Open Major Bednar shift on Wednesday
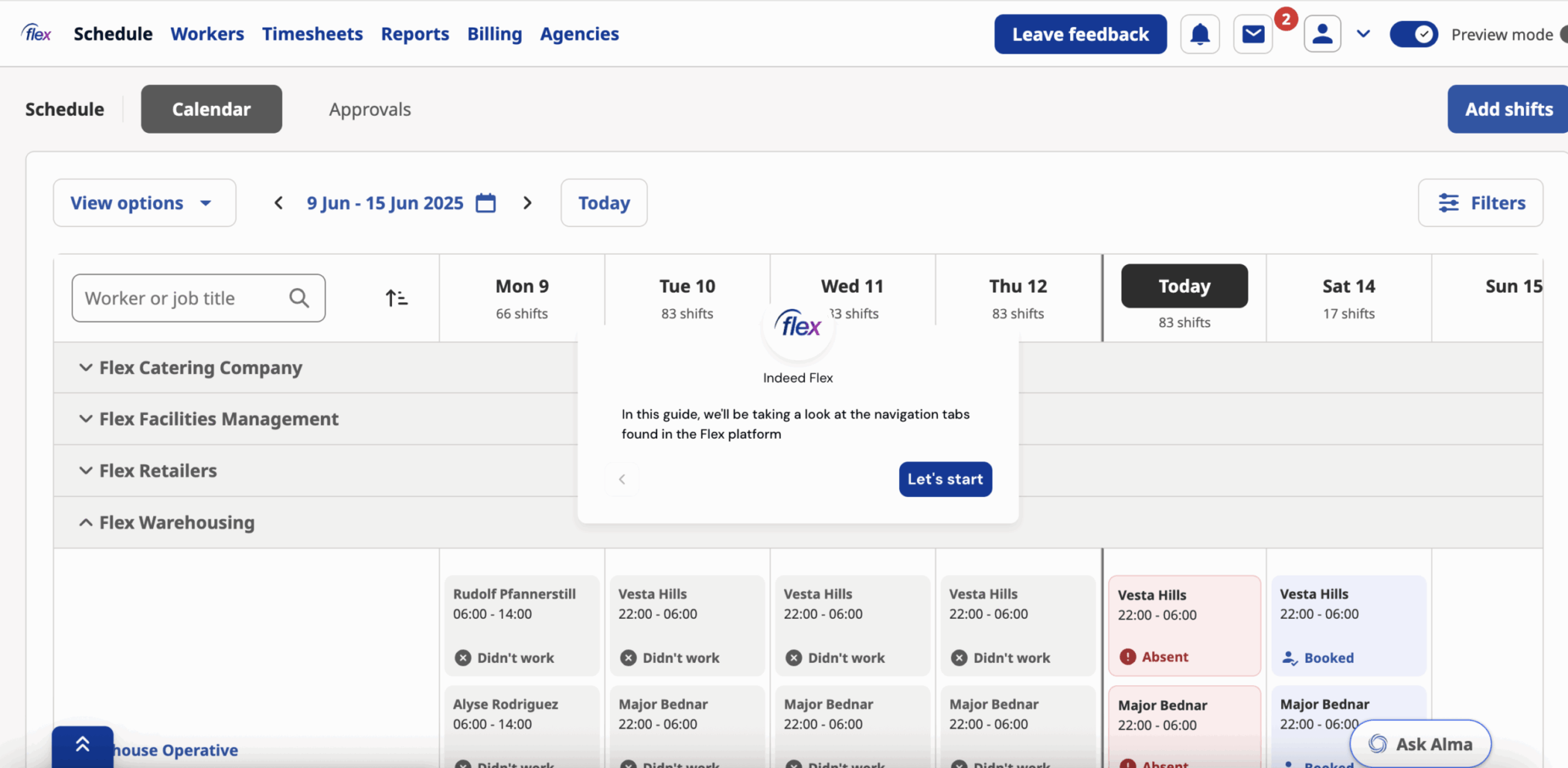Screen dimensions: 1568x768 853,727
